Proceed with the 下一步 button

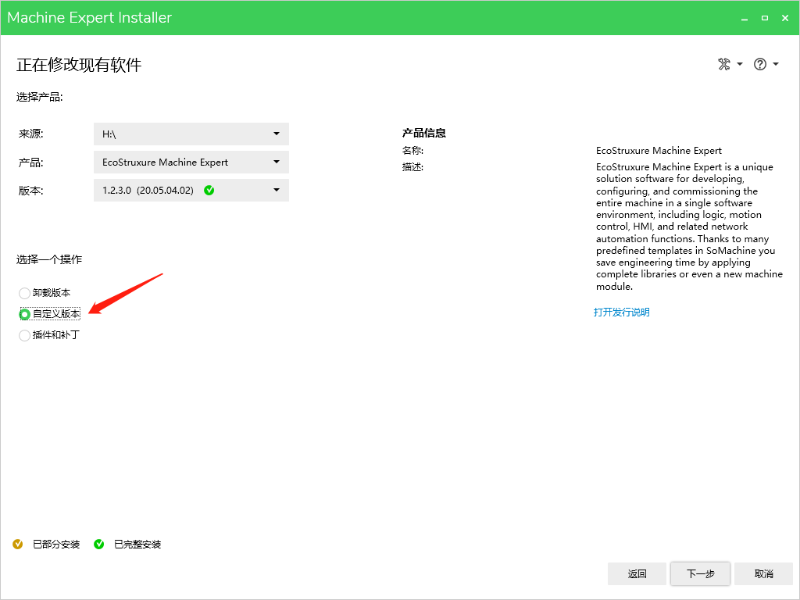[x=701, y=573]
